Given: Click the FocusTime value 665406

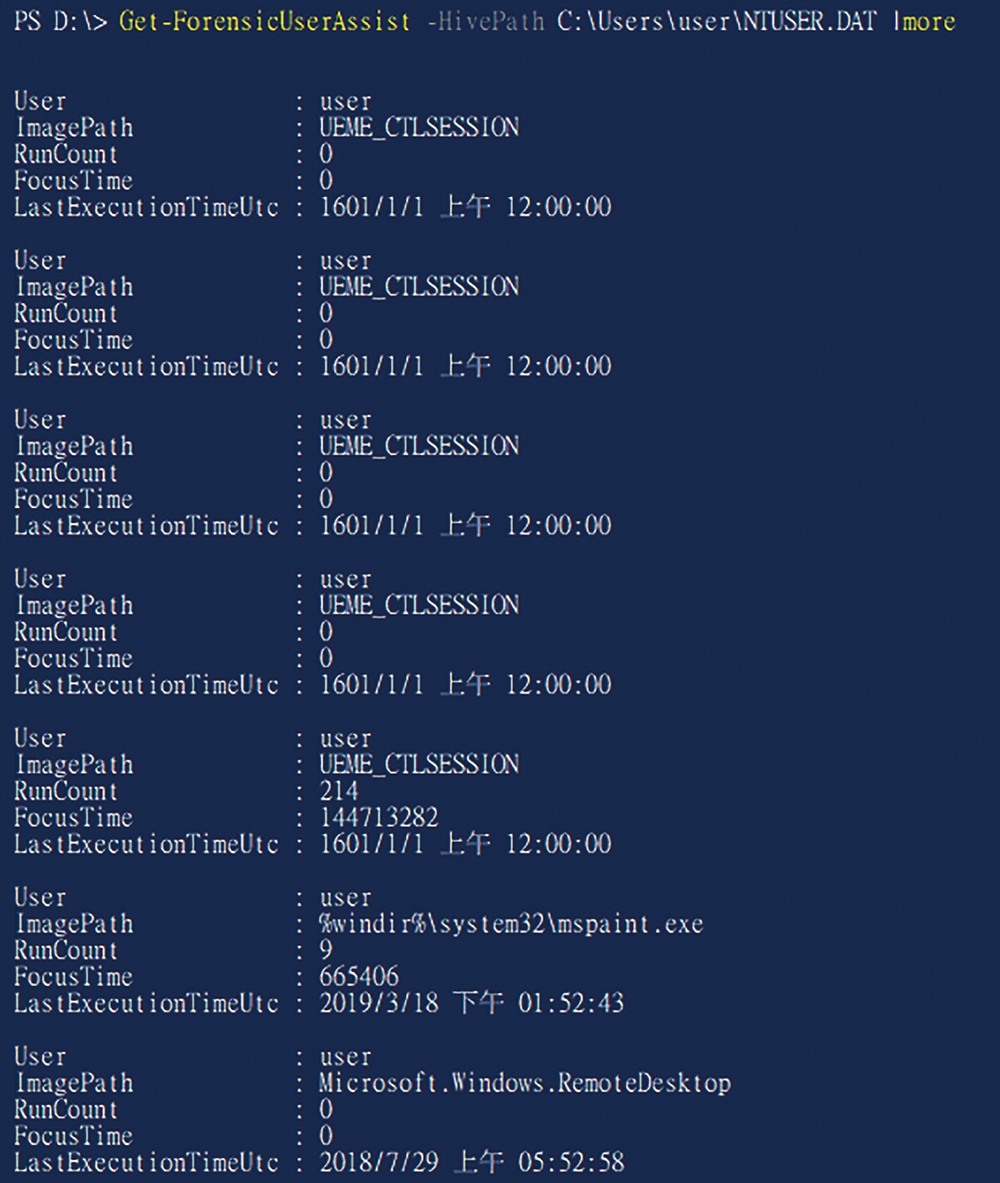Looking at the screenshot, I should [358, 976].
